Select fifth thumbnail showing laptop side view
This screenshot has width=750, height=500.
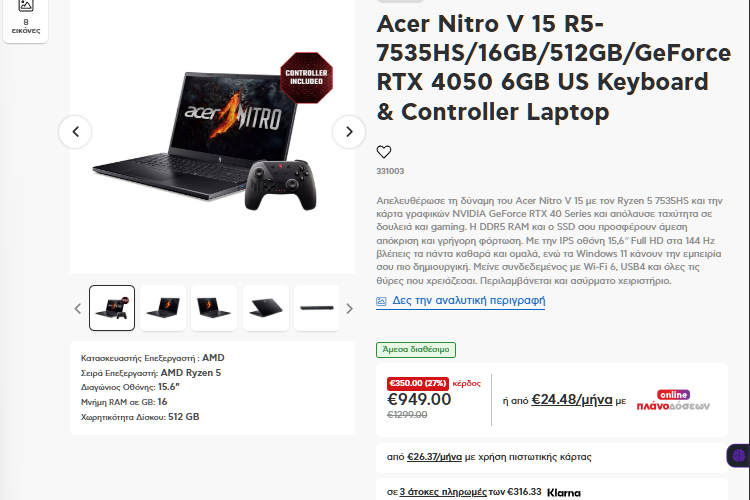click(x=317, y=308)
